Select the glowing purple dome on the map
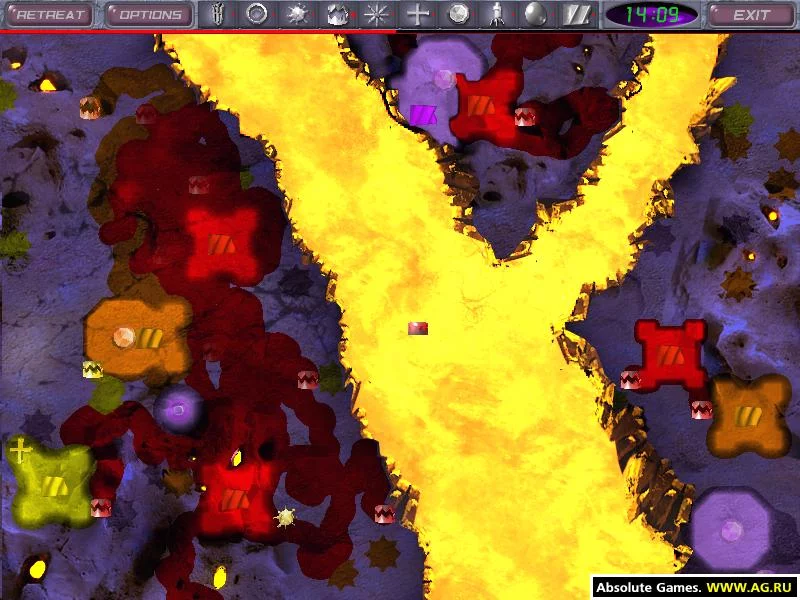The height and width of the screenshot is (600, 800). tap(178, 410)
